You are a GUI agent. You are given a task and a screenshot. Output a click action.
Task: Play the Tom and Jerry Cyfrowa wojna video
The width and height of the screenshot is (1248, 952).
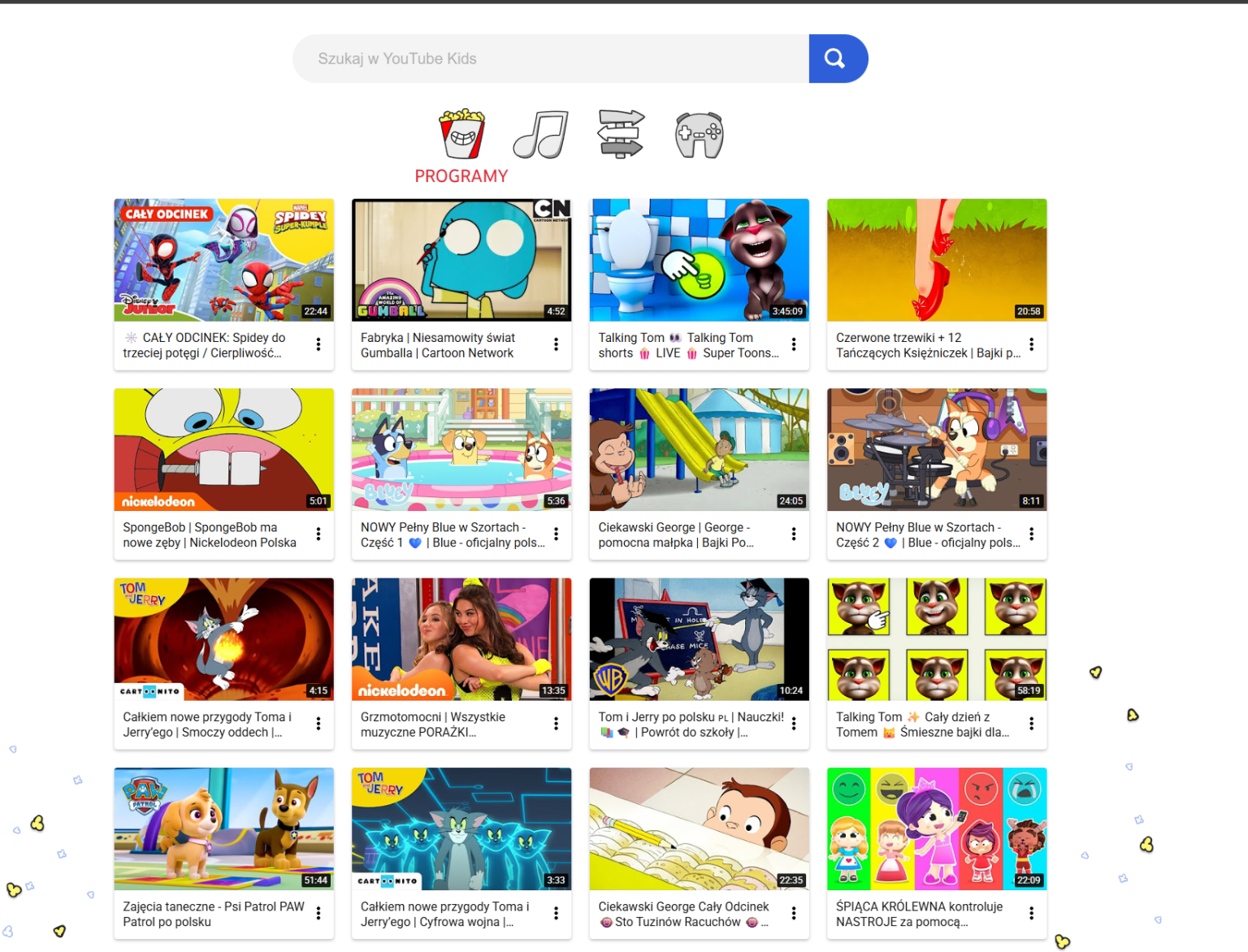pyautogui.click(x=461, y=828)
